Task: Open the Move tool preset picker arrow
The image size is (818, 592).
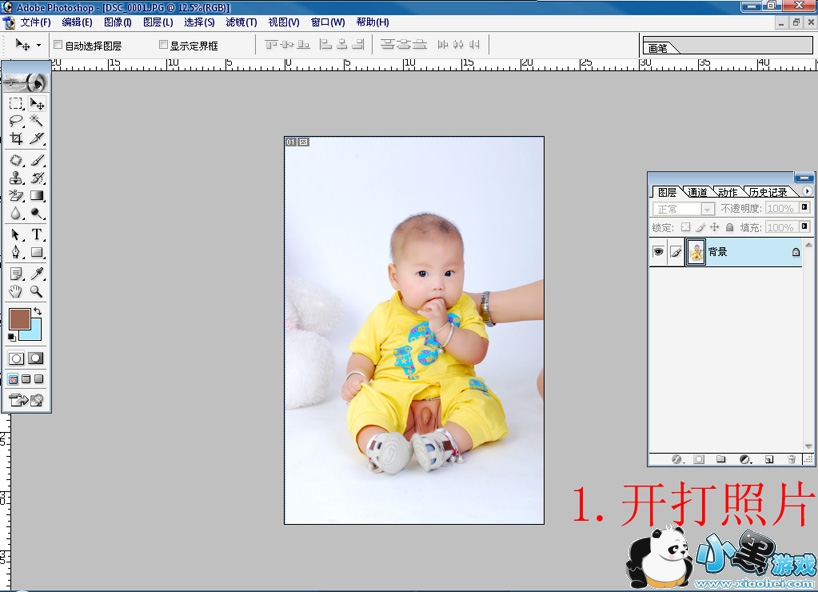Action: tap(39, 45)
